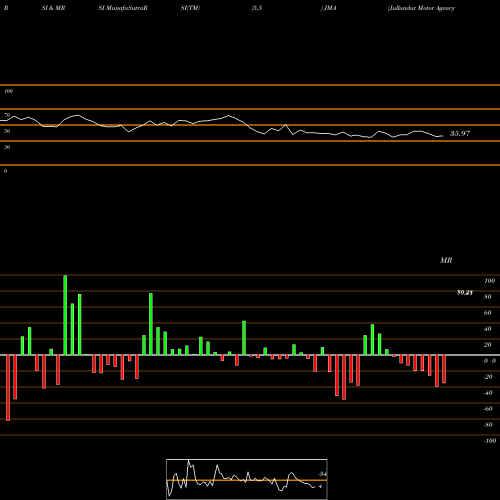
Task: Click the 'Jullundur Motor Agency' title text
Action: [x=422, y=8]
